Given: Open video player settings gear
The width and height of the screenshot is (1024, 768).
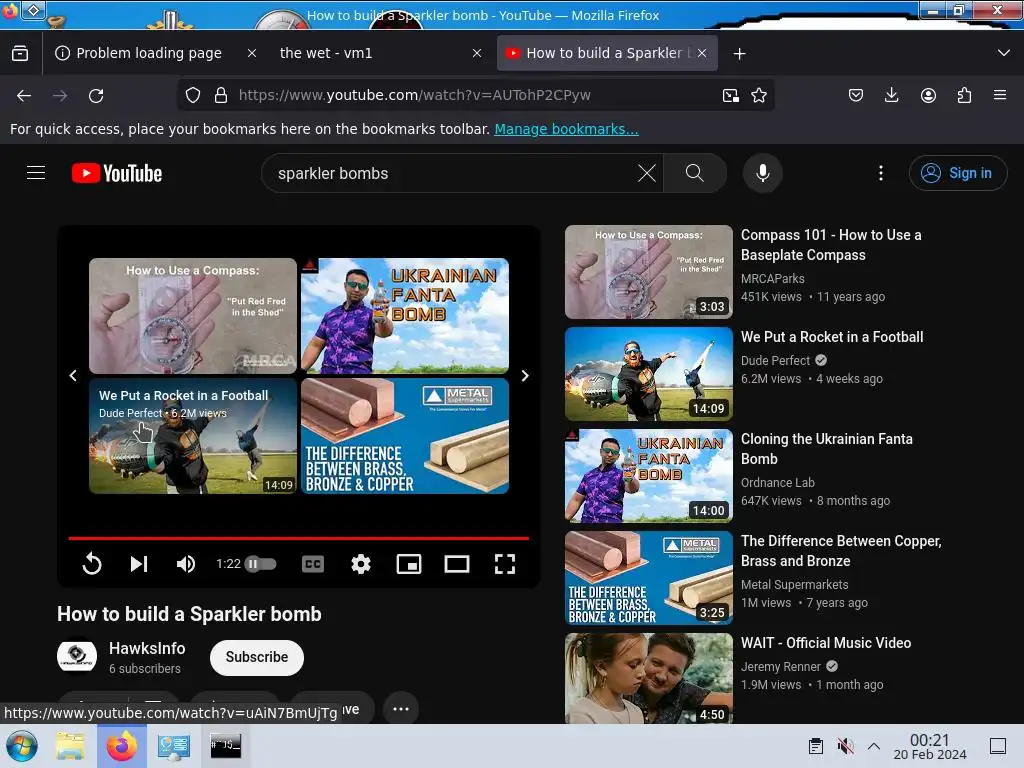Looking at the screenshot, I should (x=360, y=564).
